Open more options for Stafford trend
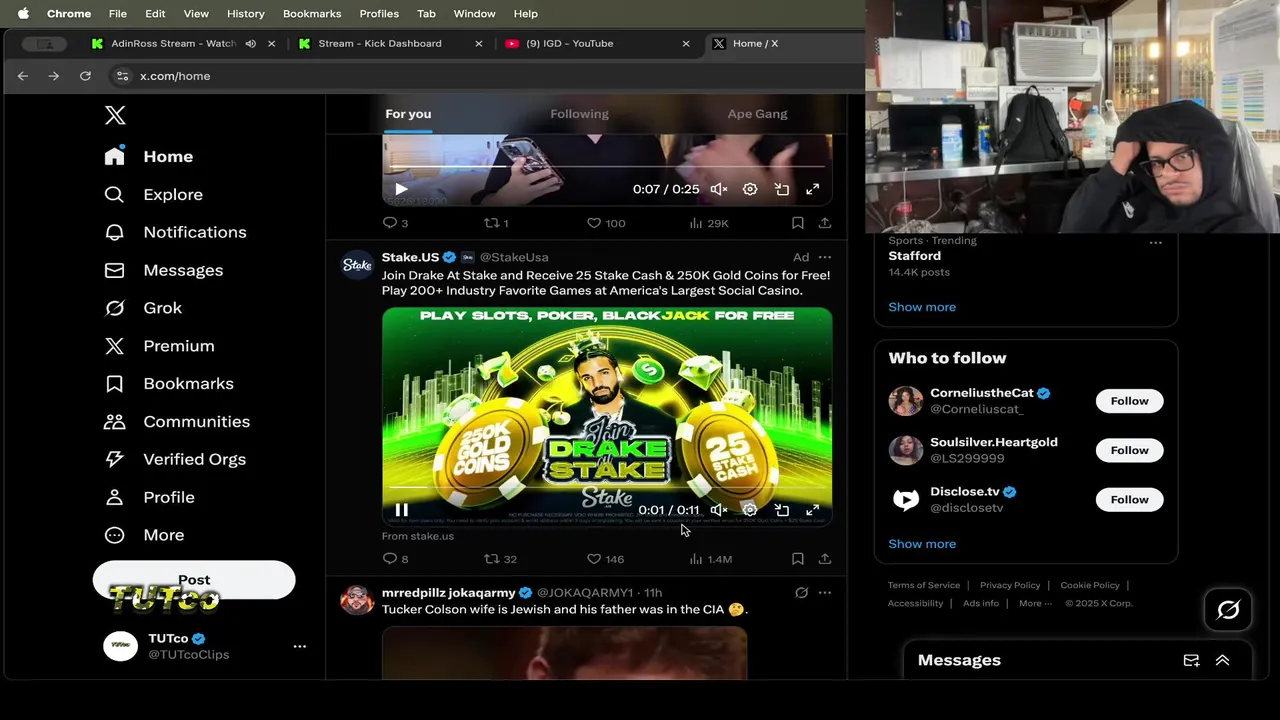1280x720 pixels. [x=1156, y=243]
